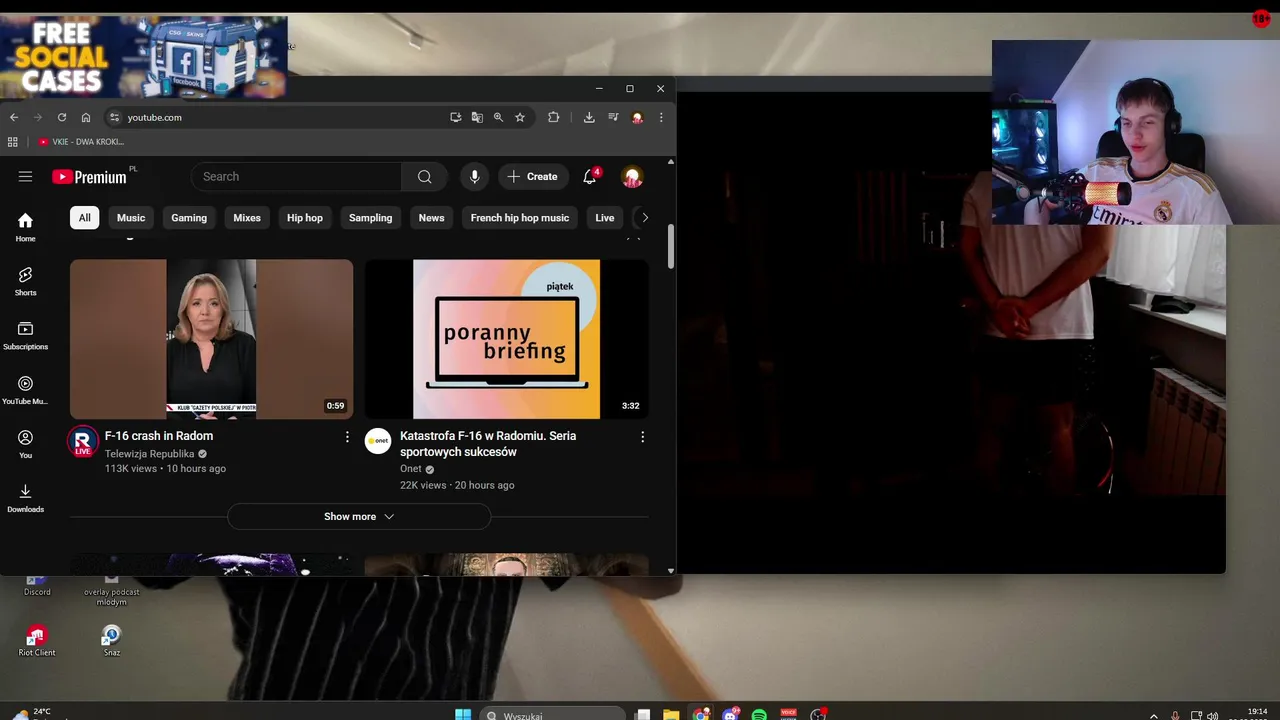Open the Onet channel avatar

378,441
